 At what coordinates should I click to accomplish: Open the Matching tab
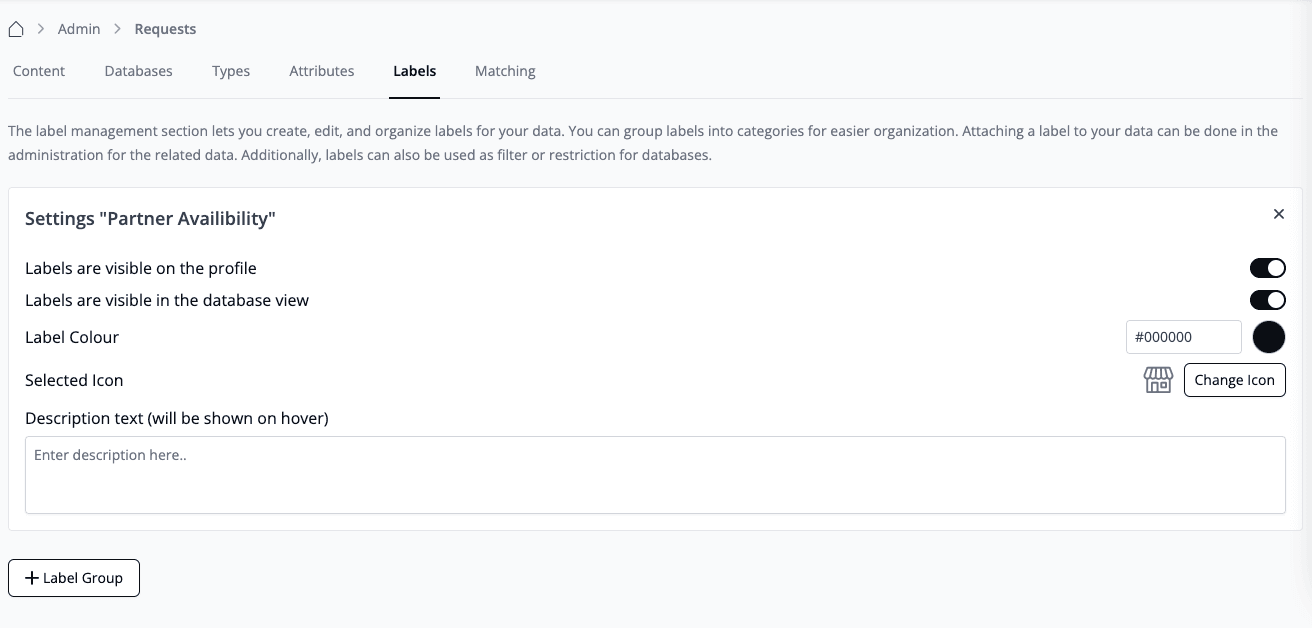505,71
